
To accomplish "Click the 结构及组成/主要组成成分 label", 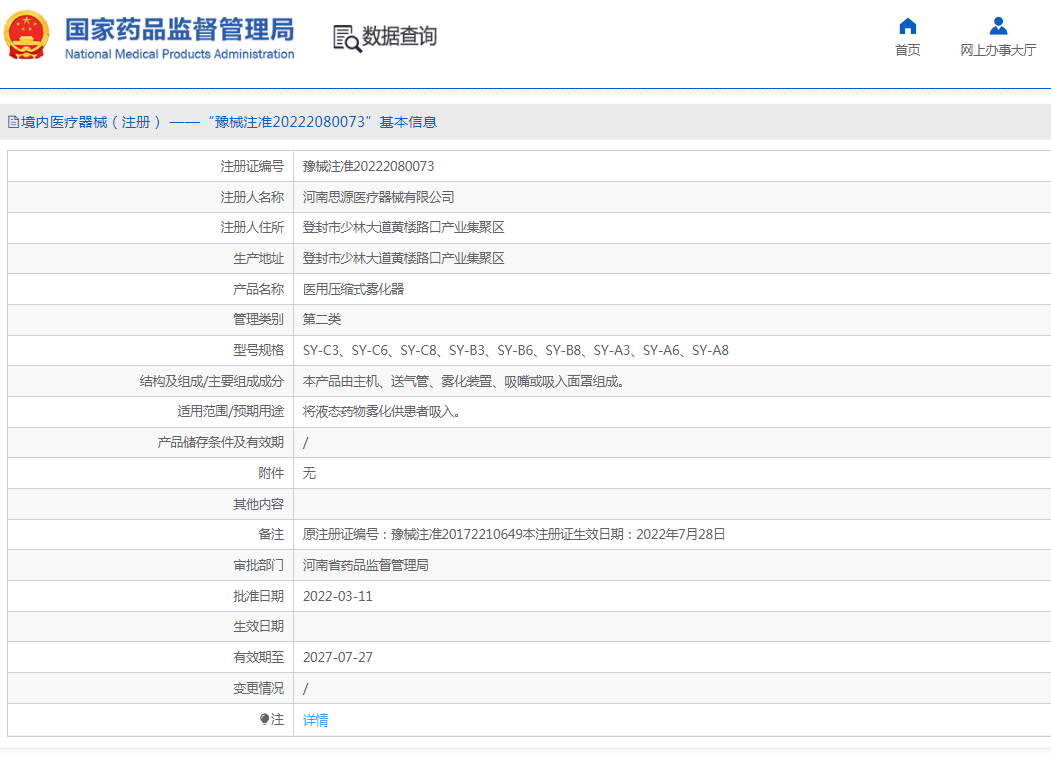I will pos(212,381).
